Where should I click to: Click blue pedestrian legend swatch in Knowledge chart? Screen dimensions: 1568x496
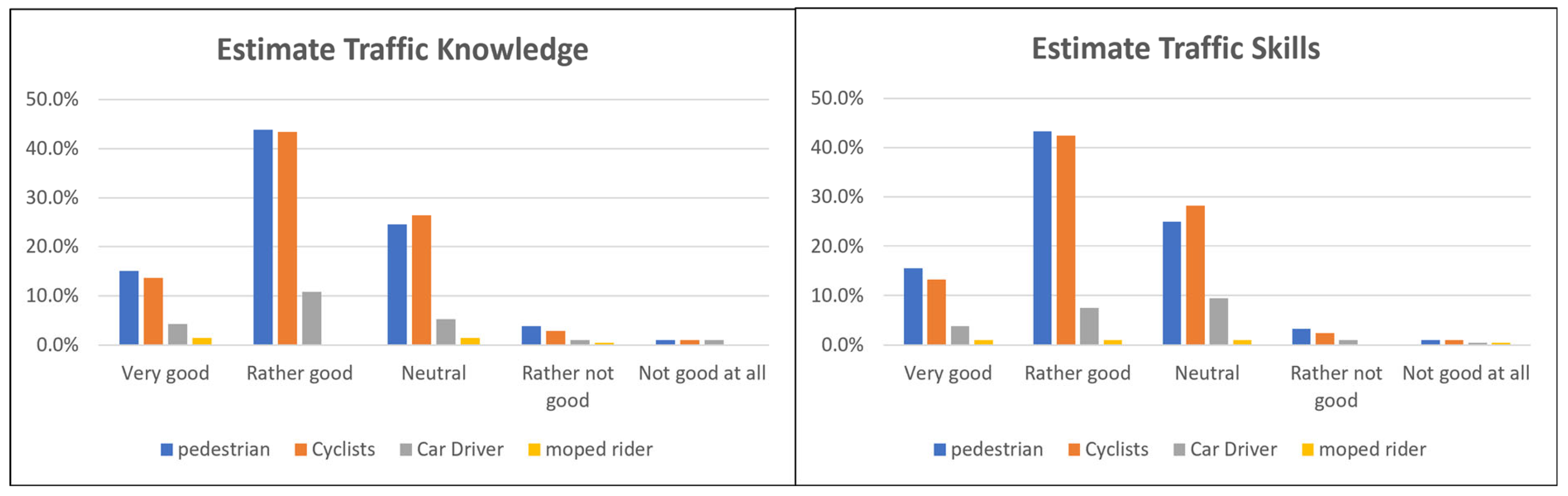pyautogui.click(x=166, y=450)
